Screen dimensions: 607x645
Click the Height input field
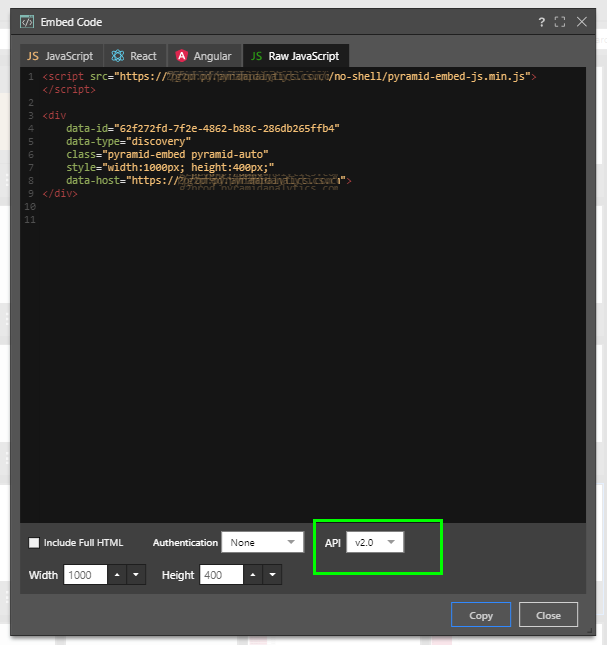221,575
